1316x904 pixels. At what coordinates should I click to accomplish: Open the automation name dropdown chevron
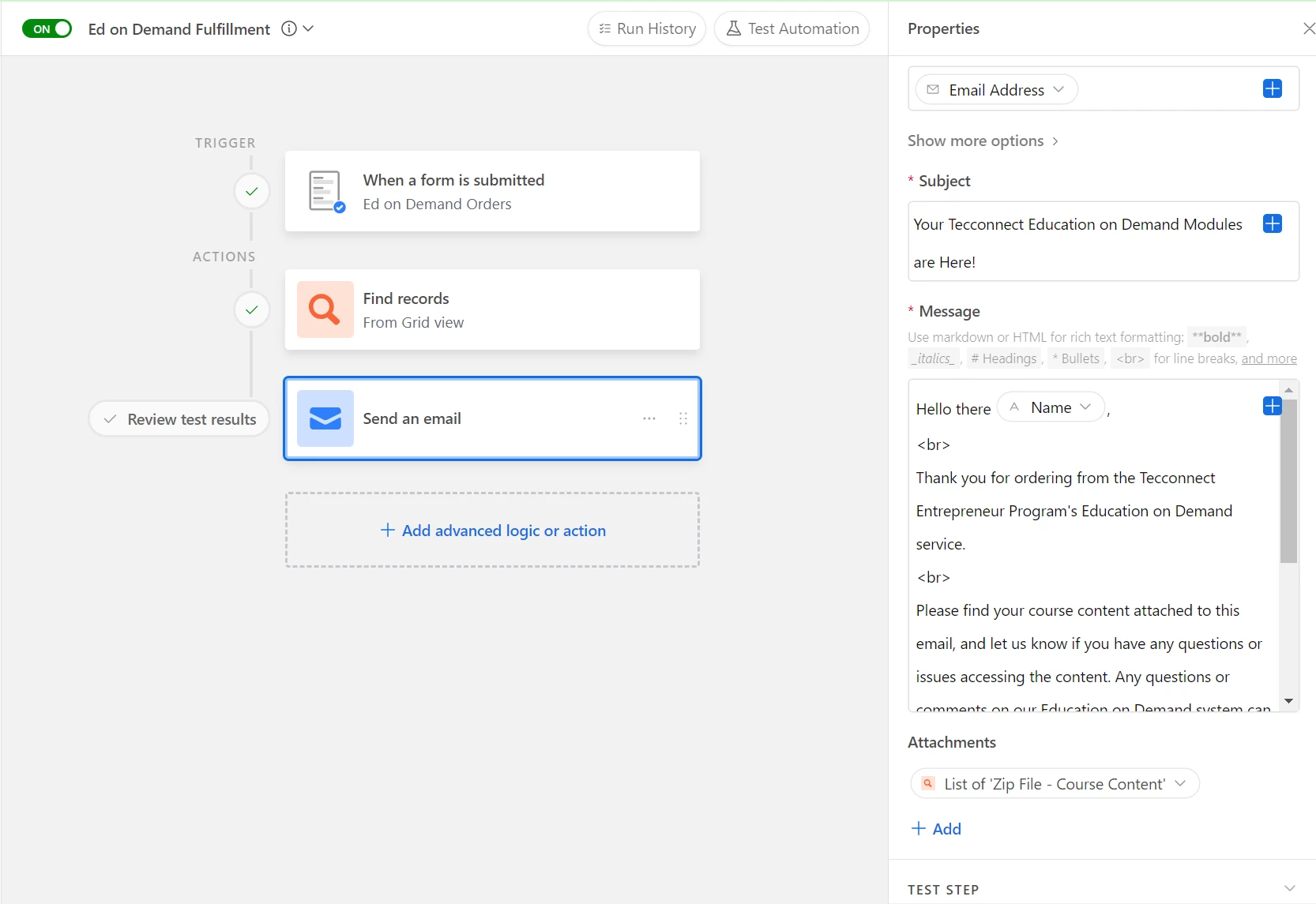308,29
